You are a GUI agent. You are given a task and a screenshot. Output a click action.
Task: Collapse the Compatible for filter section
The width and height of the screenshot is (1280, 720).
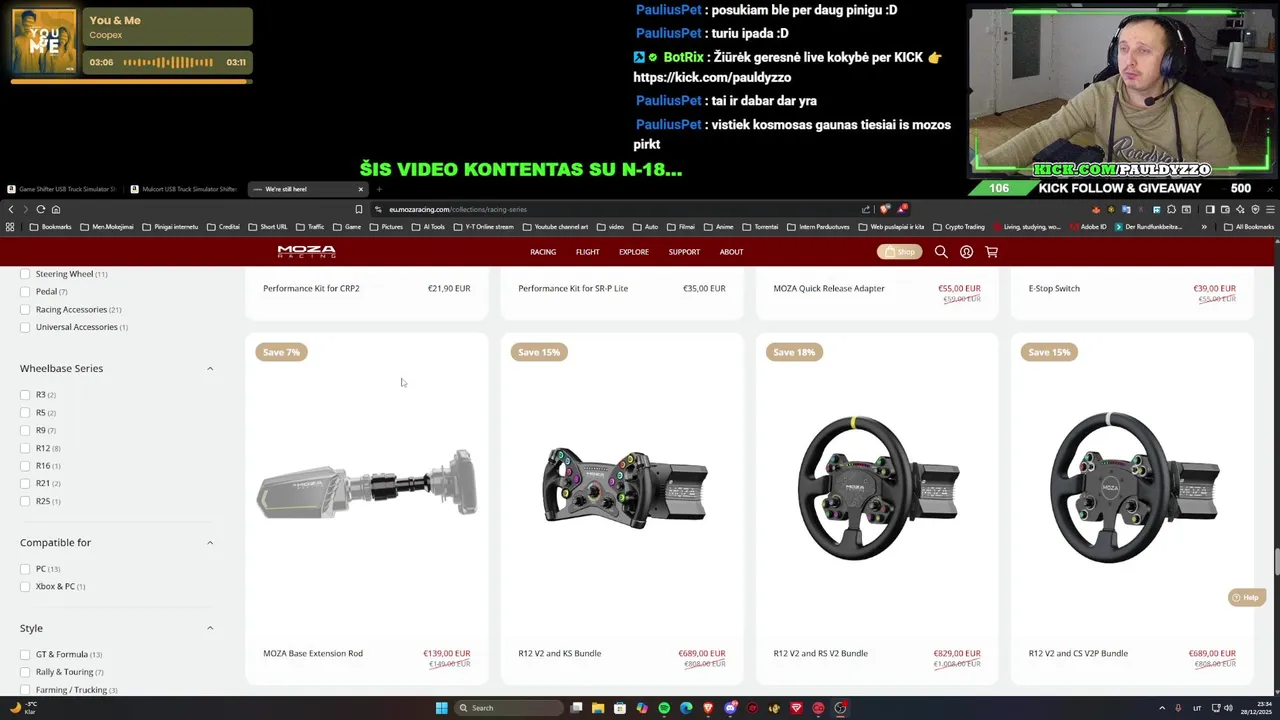pyautogui.click(x=210, y=543)
